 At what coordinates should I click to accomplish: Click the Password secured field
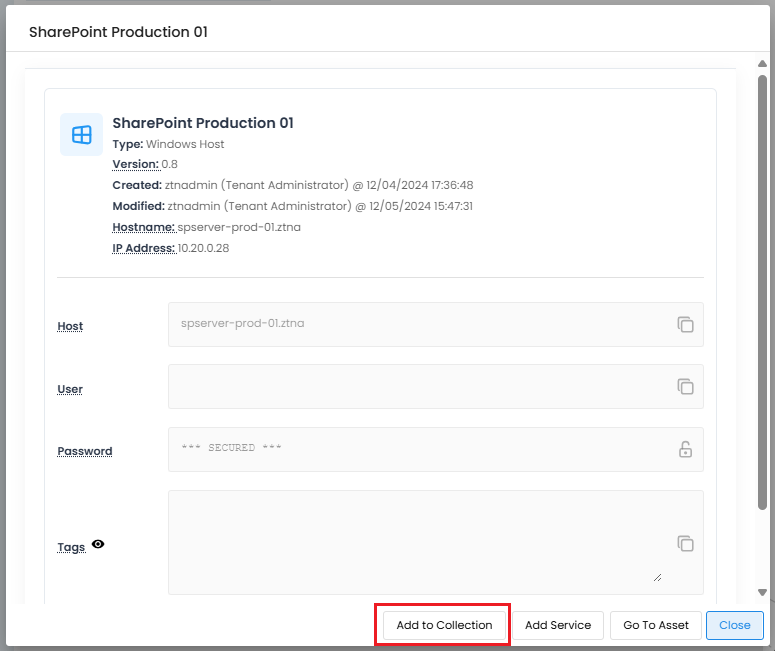(420, 449)
